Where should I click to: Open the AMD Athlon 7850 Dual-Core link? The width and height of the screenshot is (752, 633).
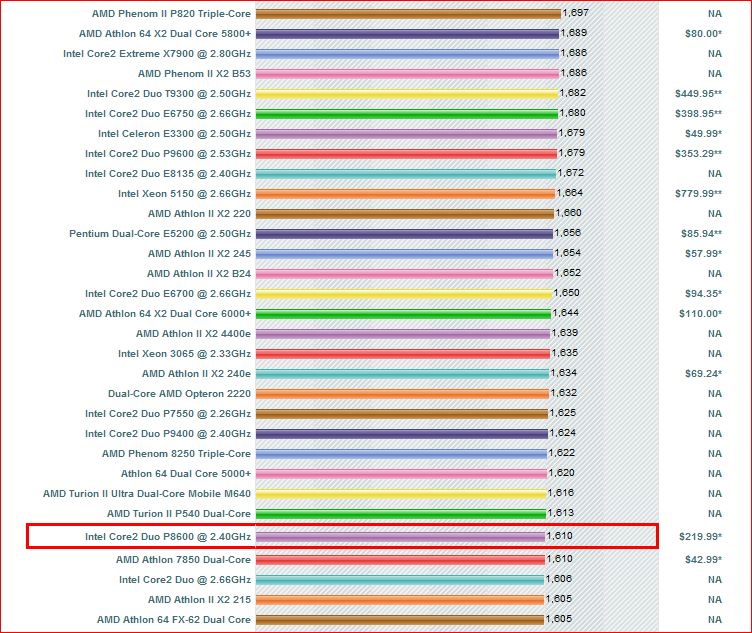(x=183, y=560)
